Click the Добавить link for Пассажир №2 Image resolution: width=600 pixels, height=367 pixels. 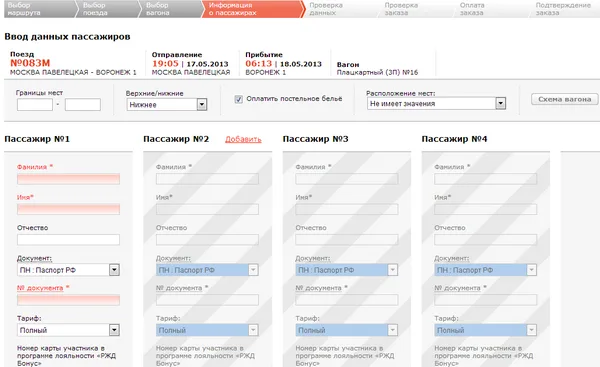pos(243,139)
